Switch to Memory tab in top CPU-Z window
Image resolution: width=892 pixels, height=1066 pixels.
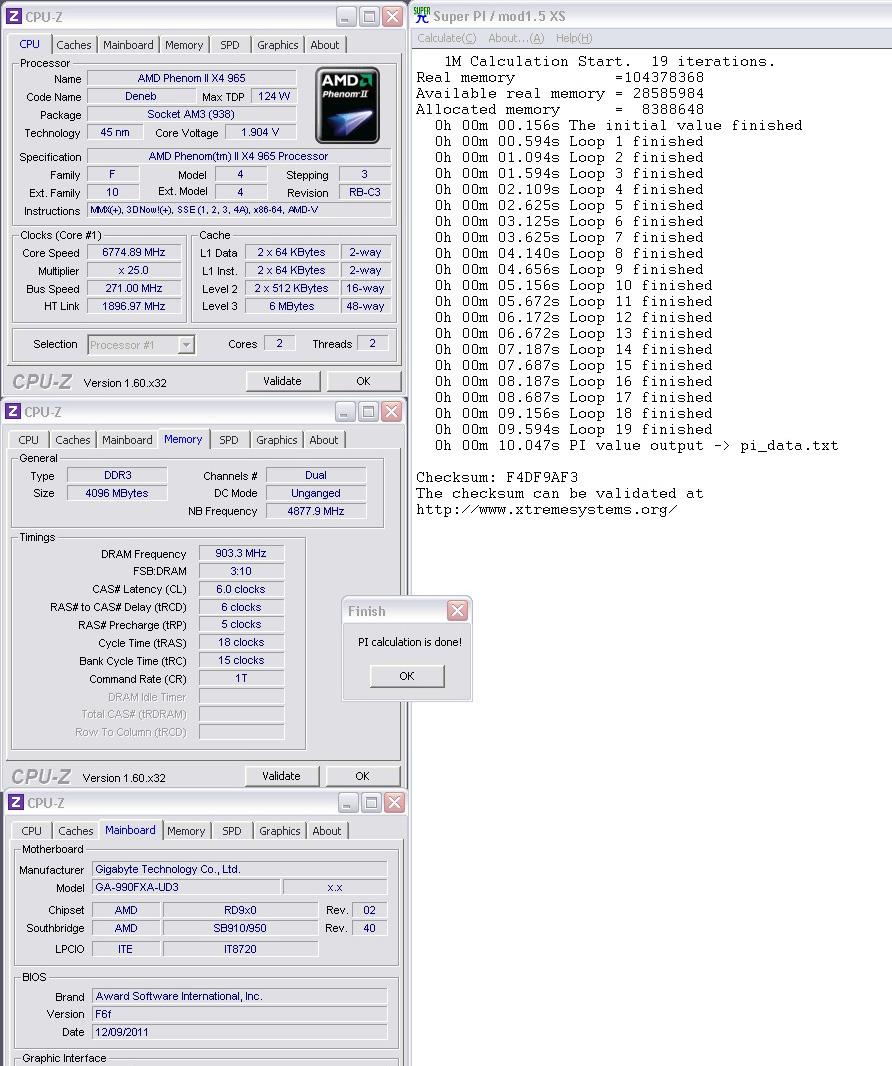point(184,45)
